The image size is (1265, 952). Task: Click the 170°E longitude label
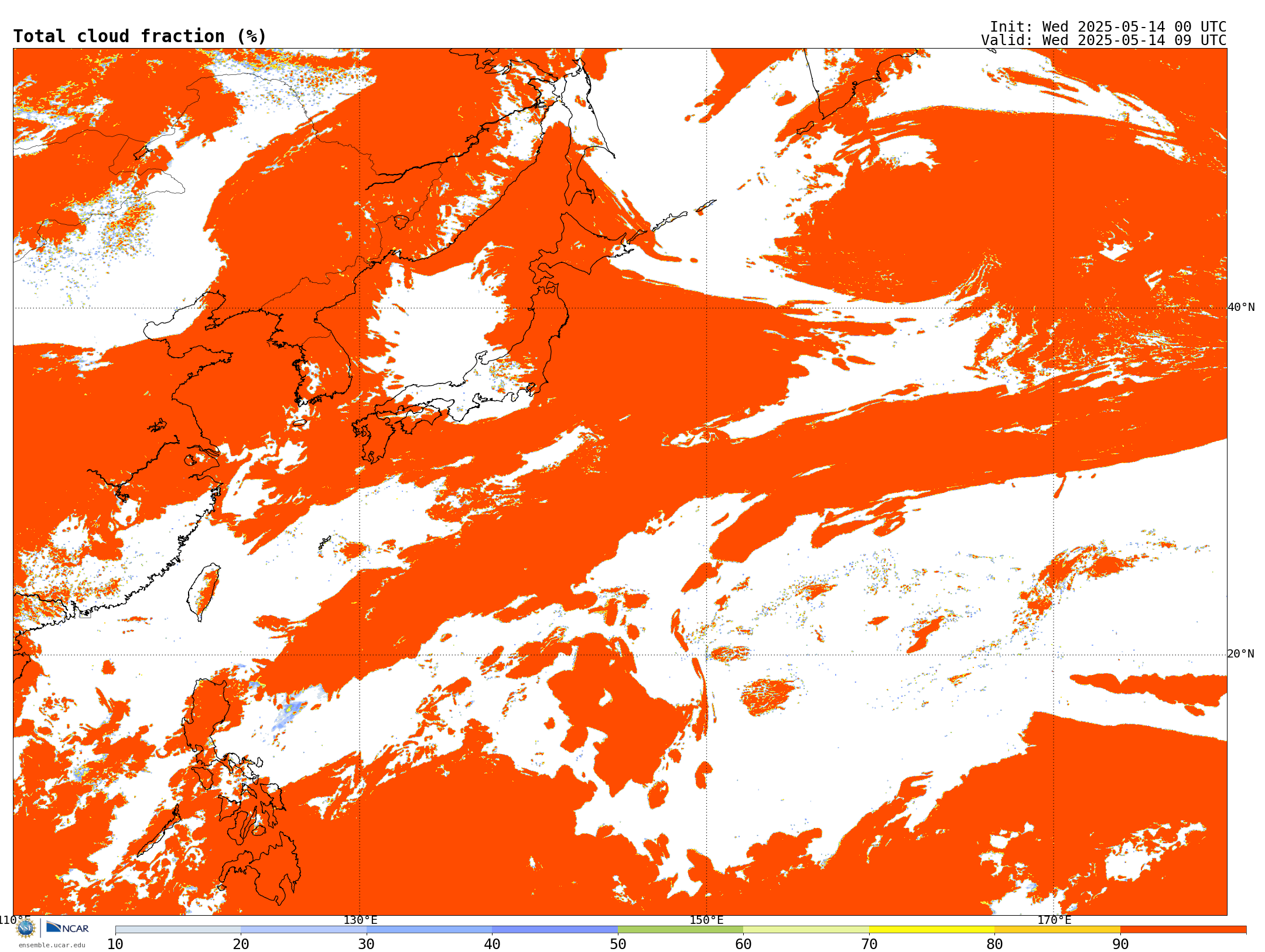tap(1054, 920)
